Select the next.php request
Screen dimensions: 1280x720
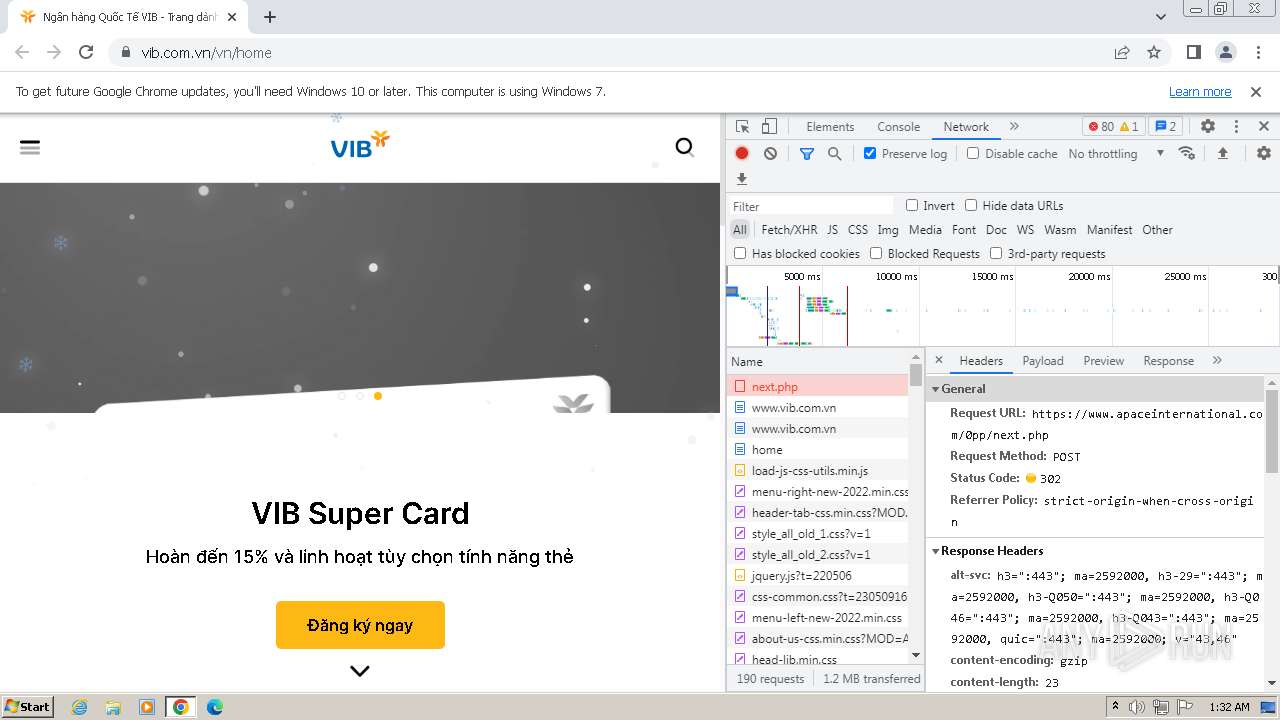817,387
